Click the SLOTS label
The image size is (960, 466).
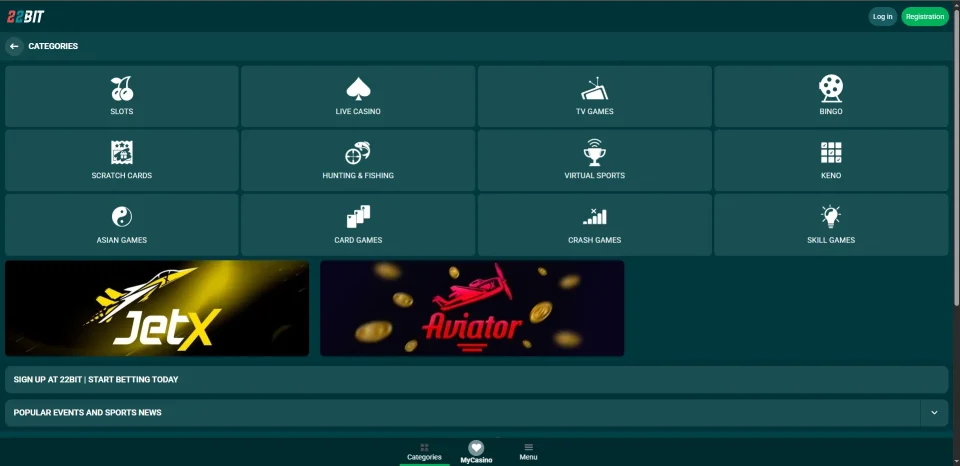point(122,111)
